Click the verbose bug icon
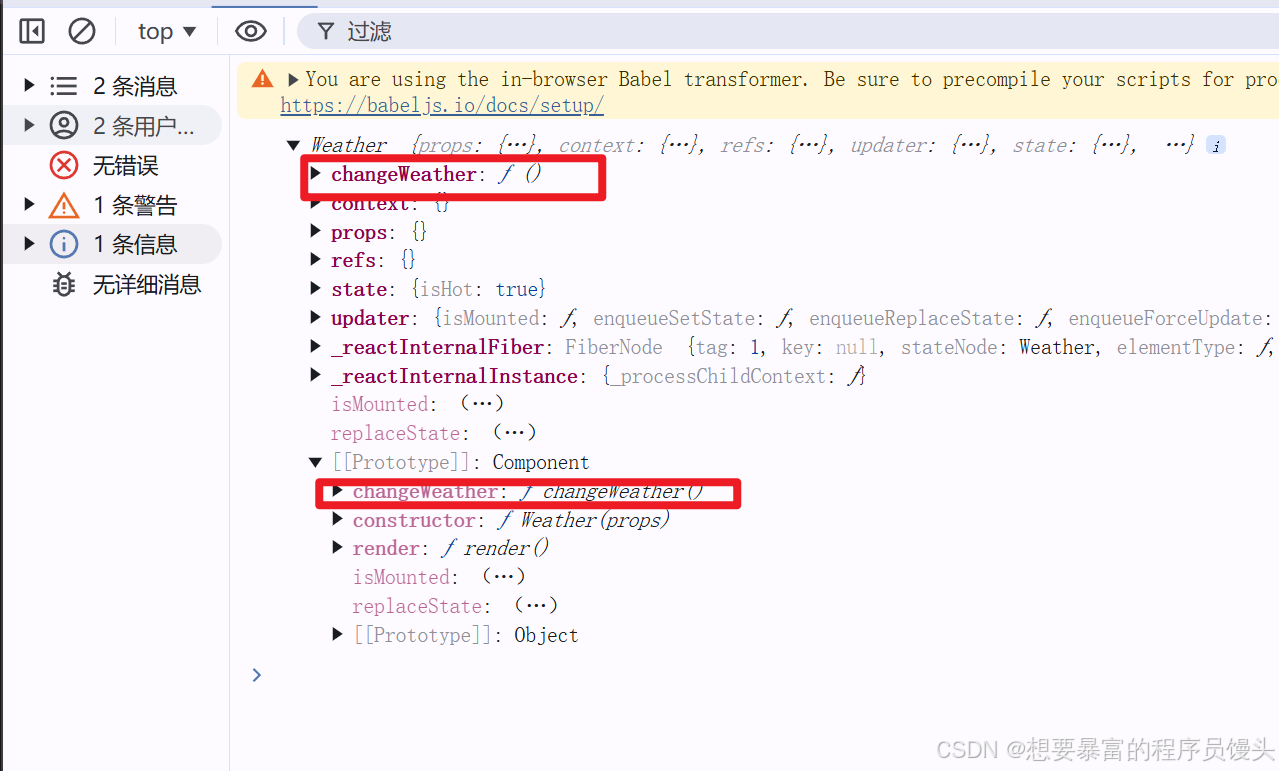1279x771 pixels. click(63, 284)
